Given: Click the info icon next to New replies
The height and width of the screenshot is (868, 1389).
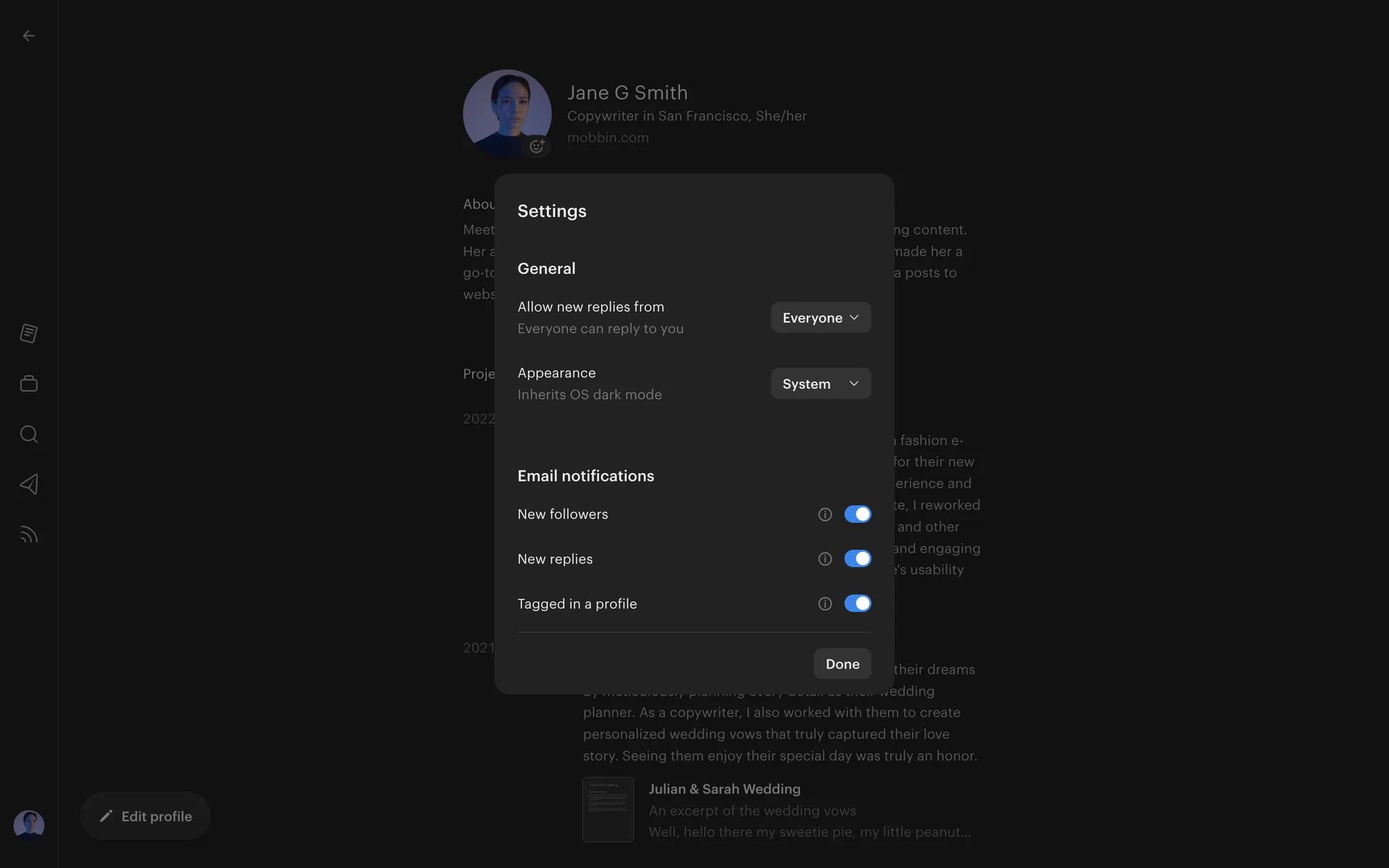Looking at the screenshot, I should coord(825,559).
